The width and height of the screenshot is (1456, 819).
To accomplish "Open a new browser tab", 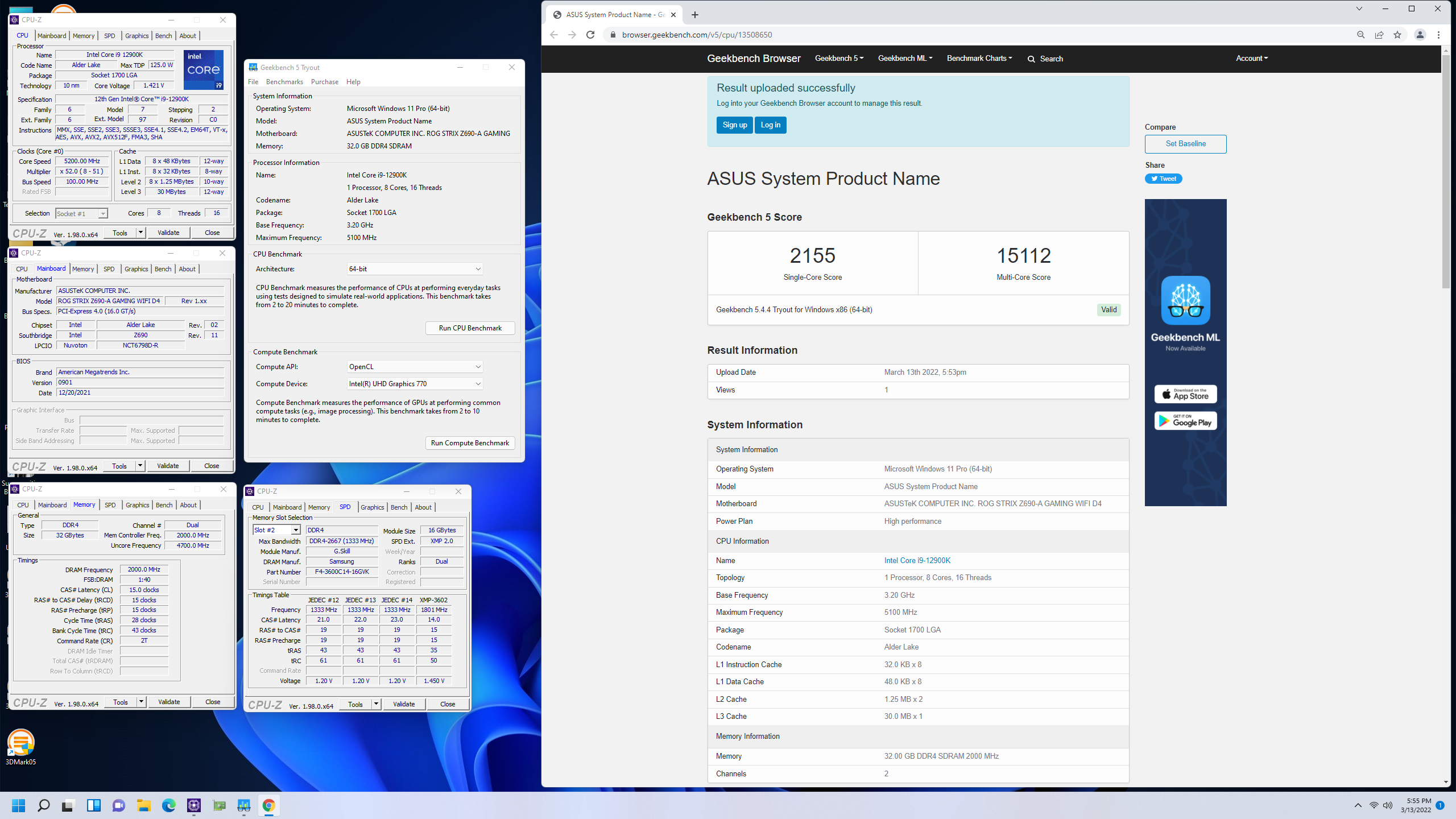I will pos(695,15).
